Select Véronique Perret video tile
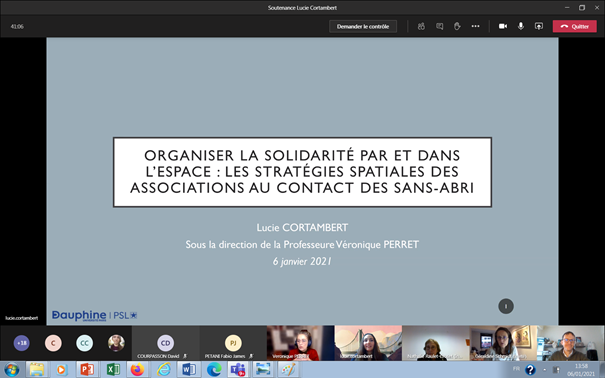The width and height of the screenshot is (605, 378). click(x=301, y=343)
